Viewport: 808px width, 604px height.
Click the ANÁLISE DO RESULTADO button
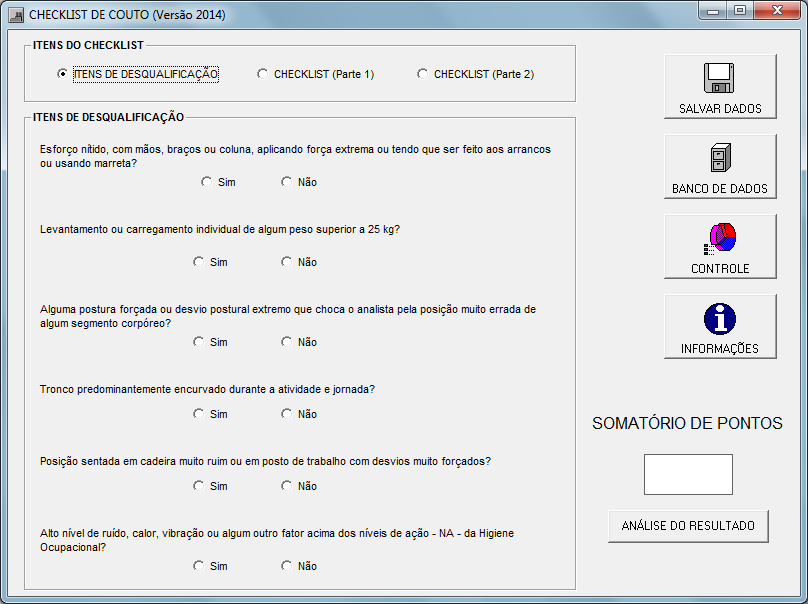click(x=688, y=526)
